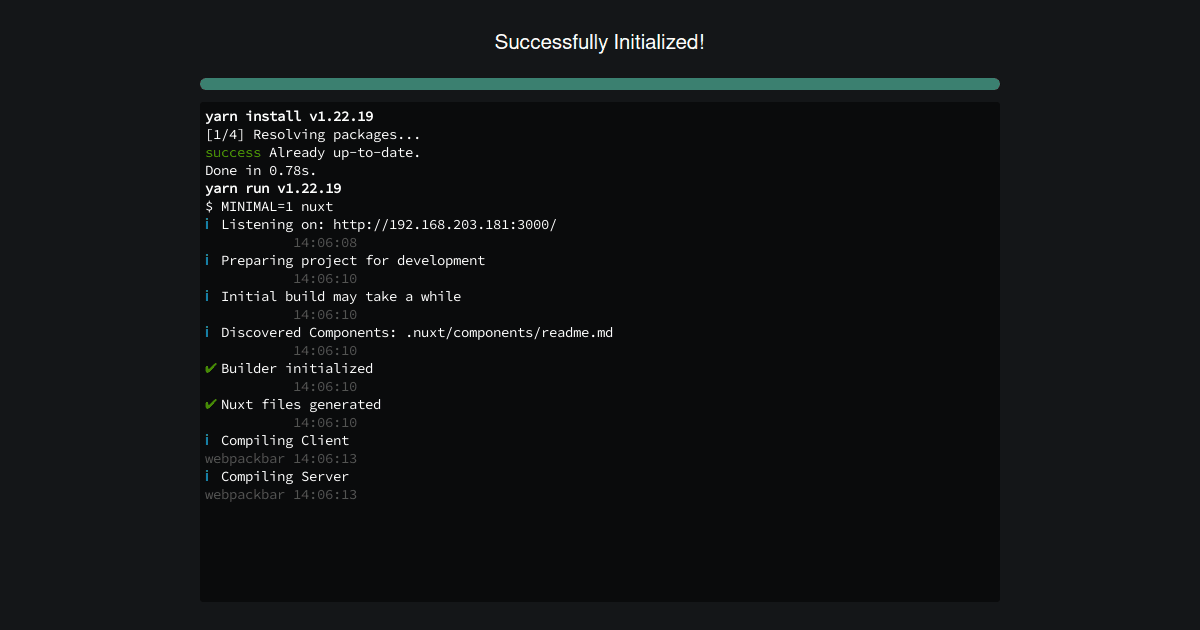Click the green initialization progress bar

coord(600,84)
